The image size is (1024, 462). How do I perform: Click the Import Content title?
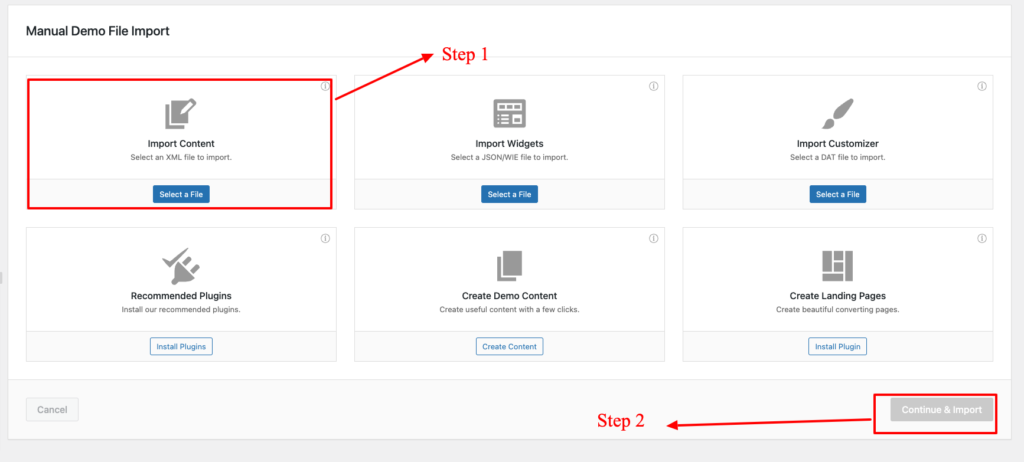(x=181, y=144)
